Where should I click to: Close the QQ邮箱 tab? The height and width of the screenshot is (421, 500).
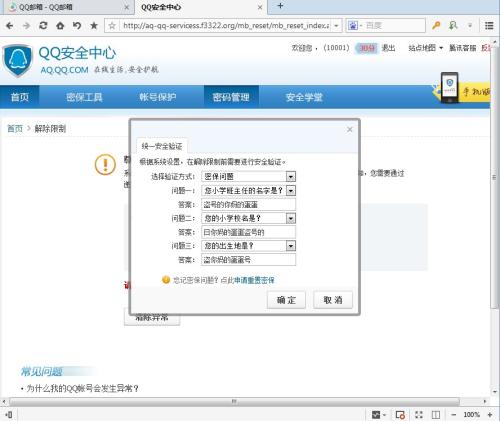pos(127,7)
